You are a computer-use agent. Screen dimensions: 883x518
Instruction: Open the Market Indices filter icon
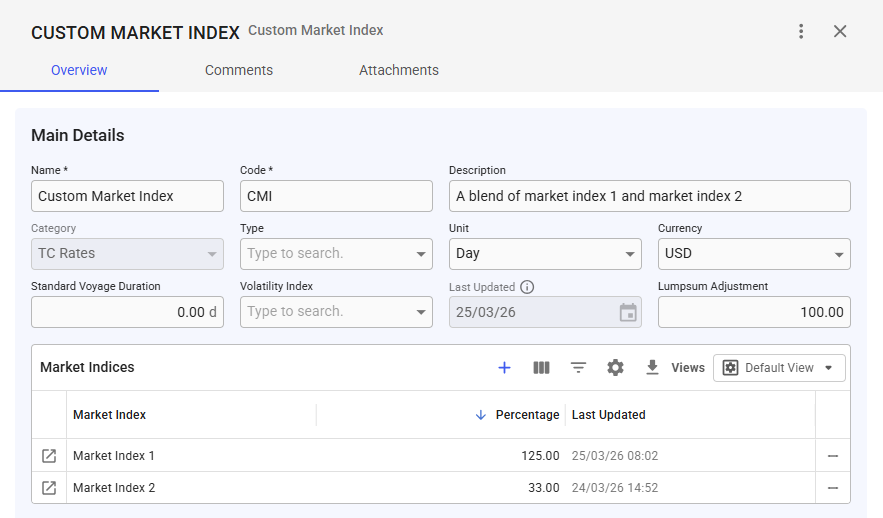pos(578,368)
